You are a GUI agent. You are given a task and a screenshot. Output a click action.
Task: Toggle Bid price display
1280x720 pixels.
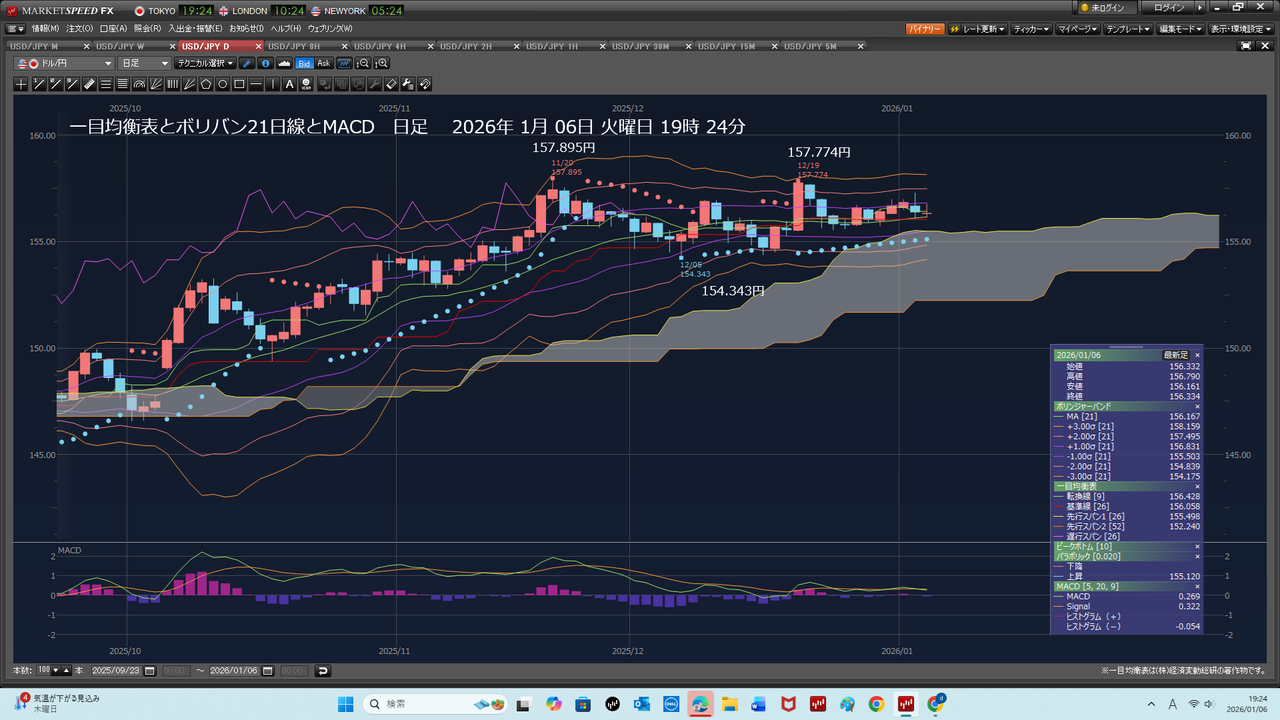pos(304,63)
